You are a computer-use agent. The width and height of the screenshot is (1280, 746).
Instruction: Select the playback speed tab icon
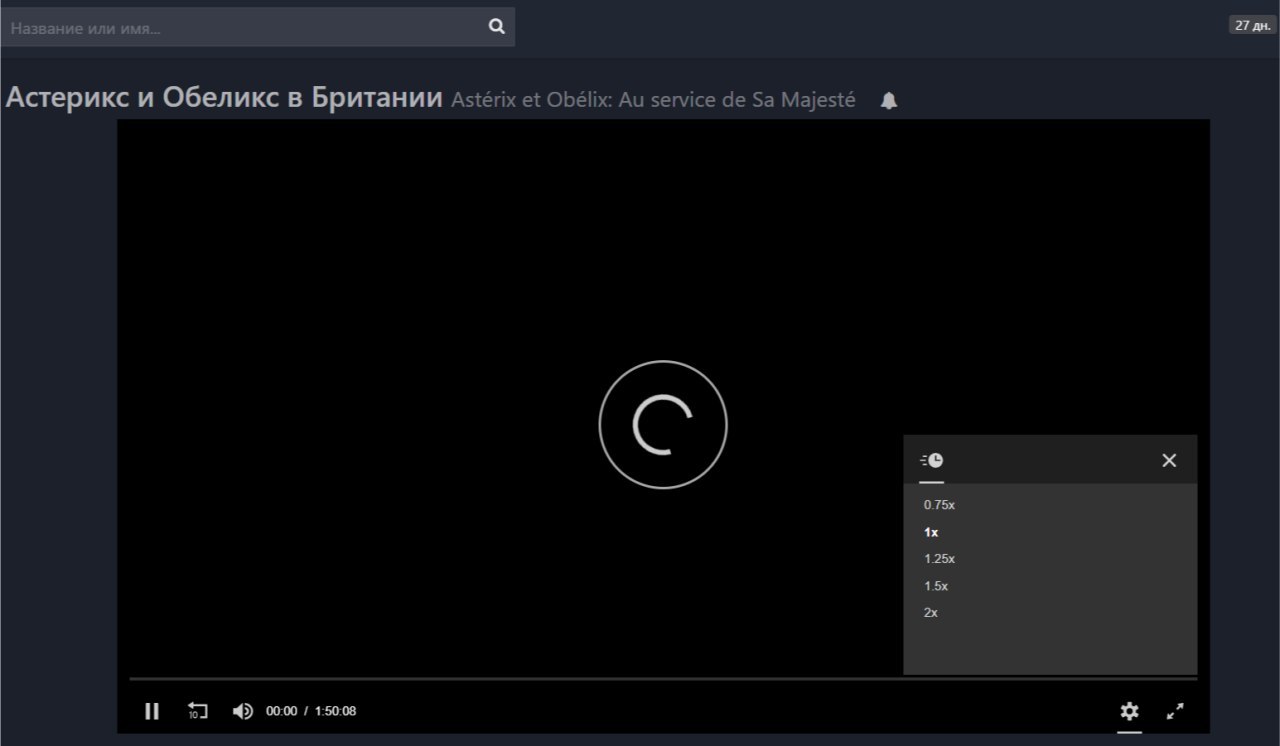click(x=931, y=460)
